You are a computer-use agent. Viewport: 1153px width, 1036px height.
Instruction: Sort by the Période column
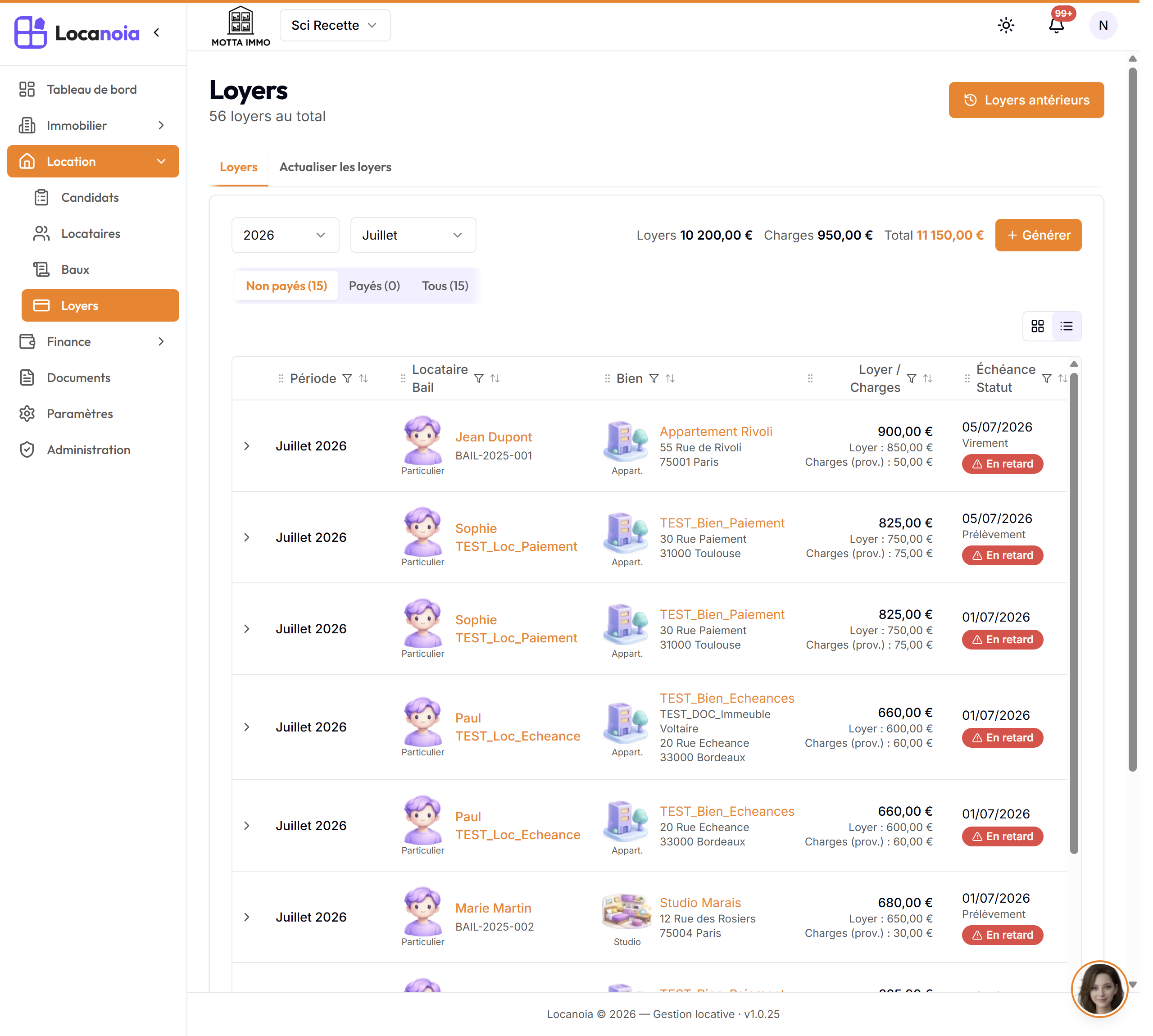[x=363, y=378]
